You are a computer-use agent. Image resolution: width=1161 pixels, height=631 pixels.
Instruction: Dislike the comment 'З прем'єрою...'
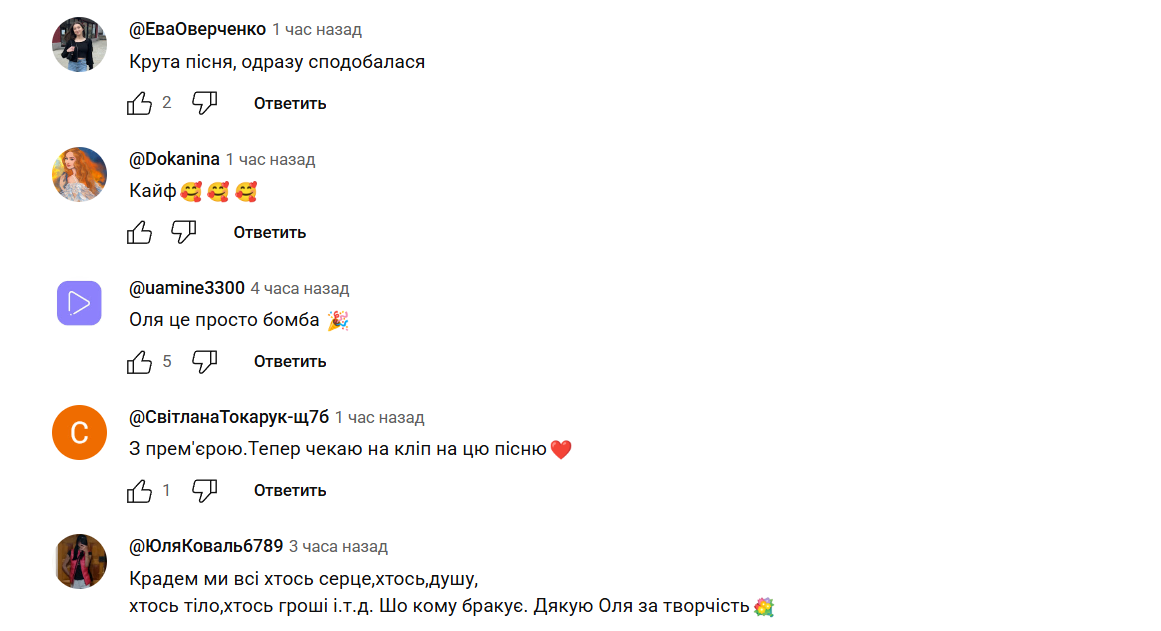[x=204, y=490]
